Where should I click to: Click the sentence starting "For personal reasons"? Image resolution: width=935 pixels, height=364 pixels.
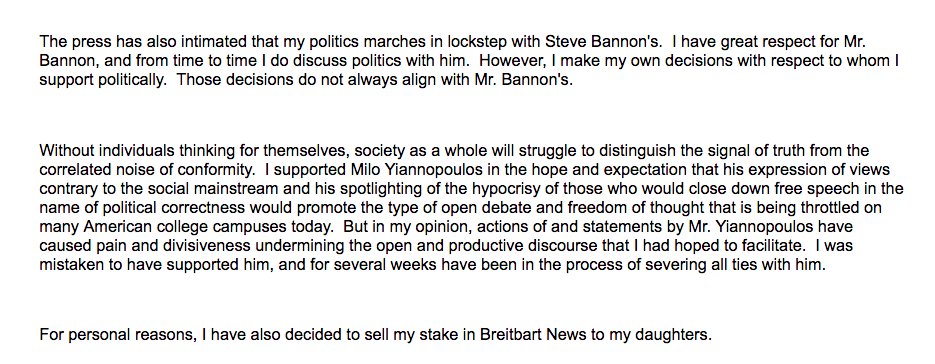click(x=376, y=335)
